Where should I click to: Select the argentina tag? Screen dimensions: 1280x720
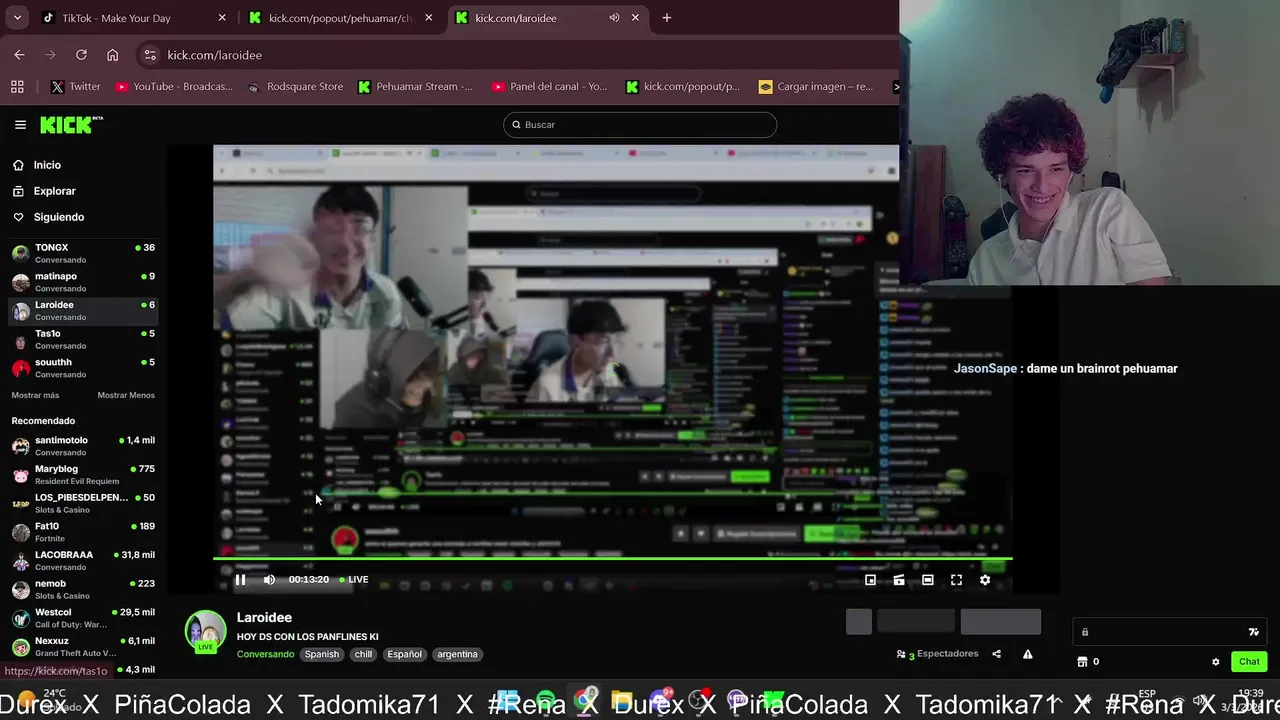(457, 654)
